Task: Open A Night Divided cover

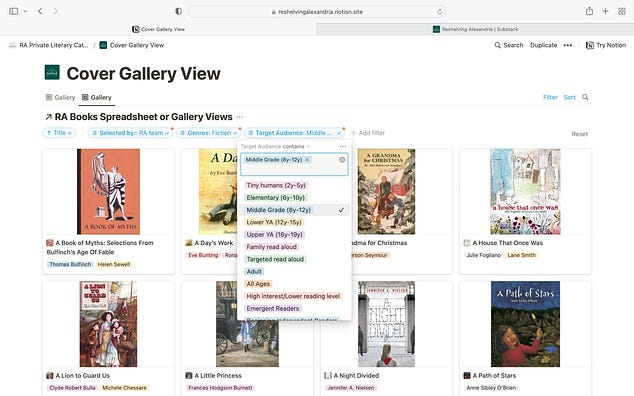Action: click(x=386, y=324)
